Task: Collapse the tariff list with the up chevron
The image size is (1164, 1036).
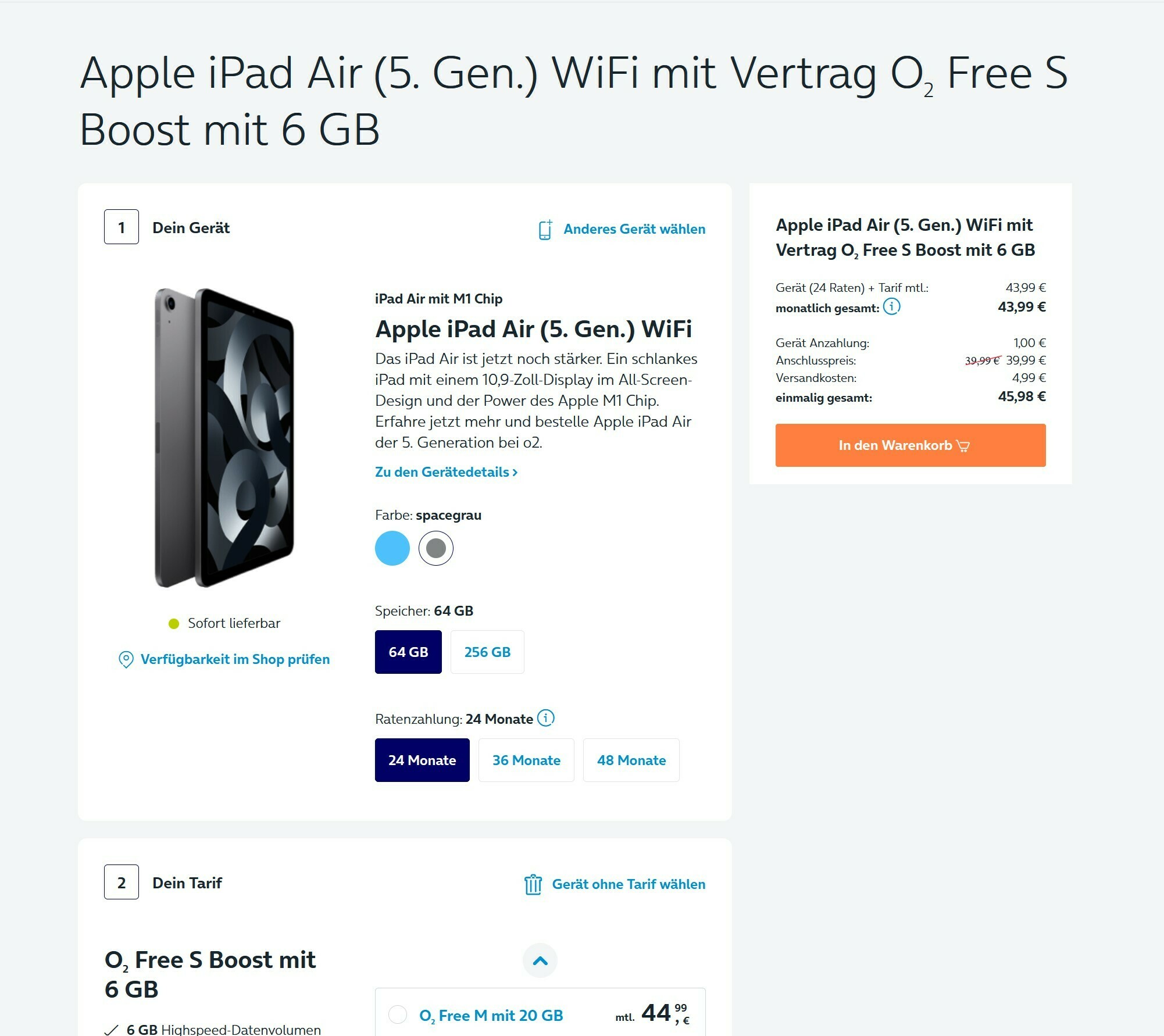Action: pos(540,960)
